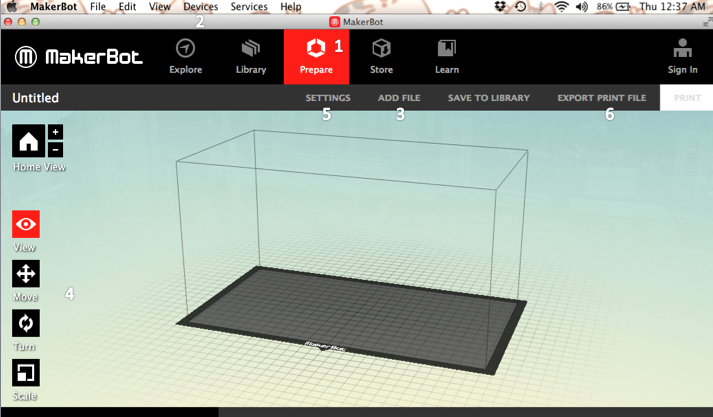Open the Explore compass icon
The height and width of the screenshot is (417, 713).
(186, 49)
